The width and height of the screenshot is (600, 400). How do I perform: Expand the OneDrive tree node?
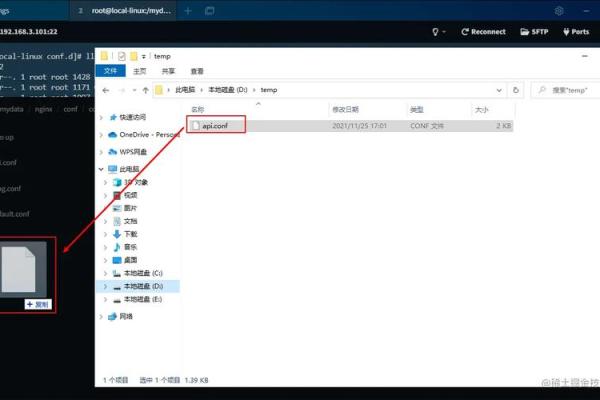101,135
